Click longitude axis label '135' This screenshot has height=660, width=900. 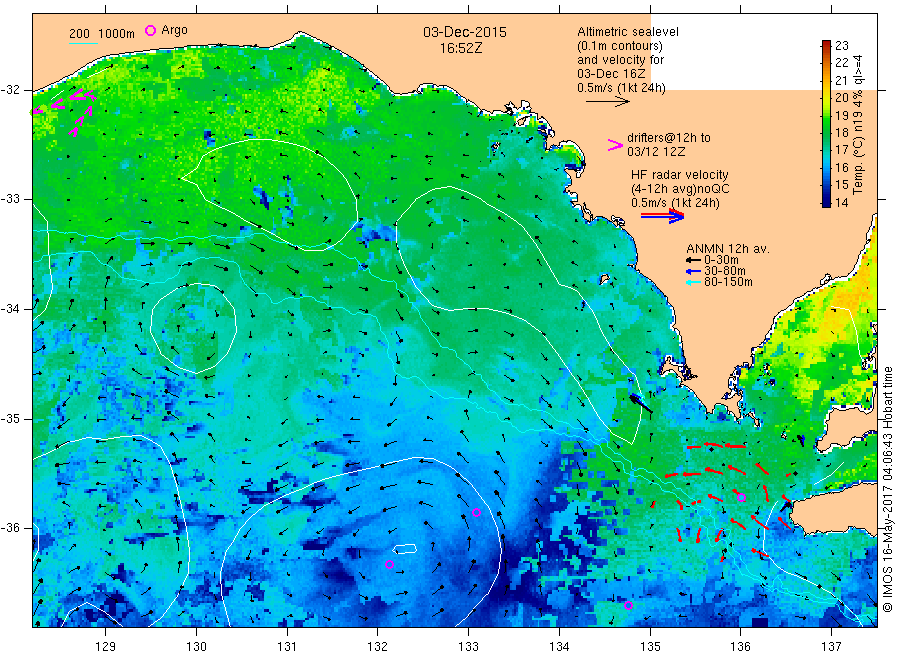[650, 647]
